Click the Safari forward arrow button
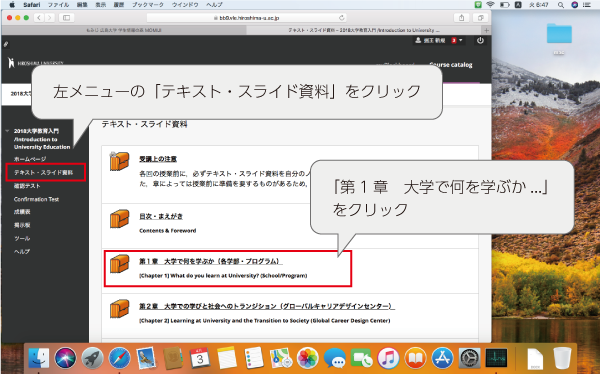The image size is (600, 374). tap(50, 18)
